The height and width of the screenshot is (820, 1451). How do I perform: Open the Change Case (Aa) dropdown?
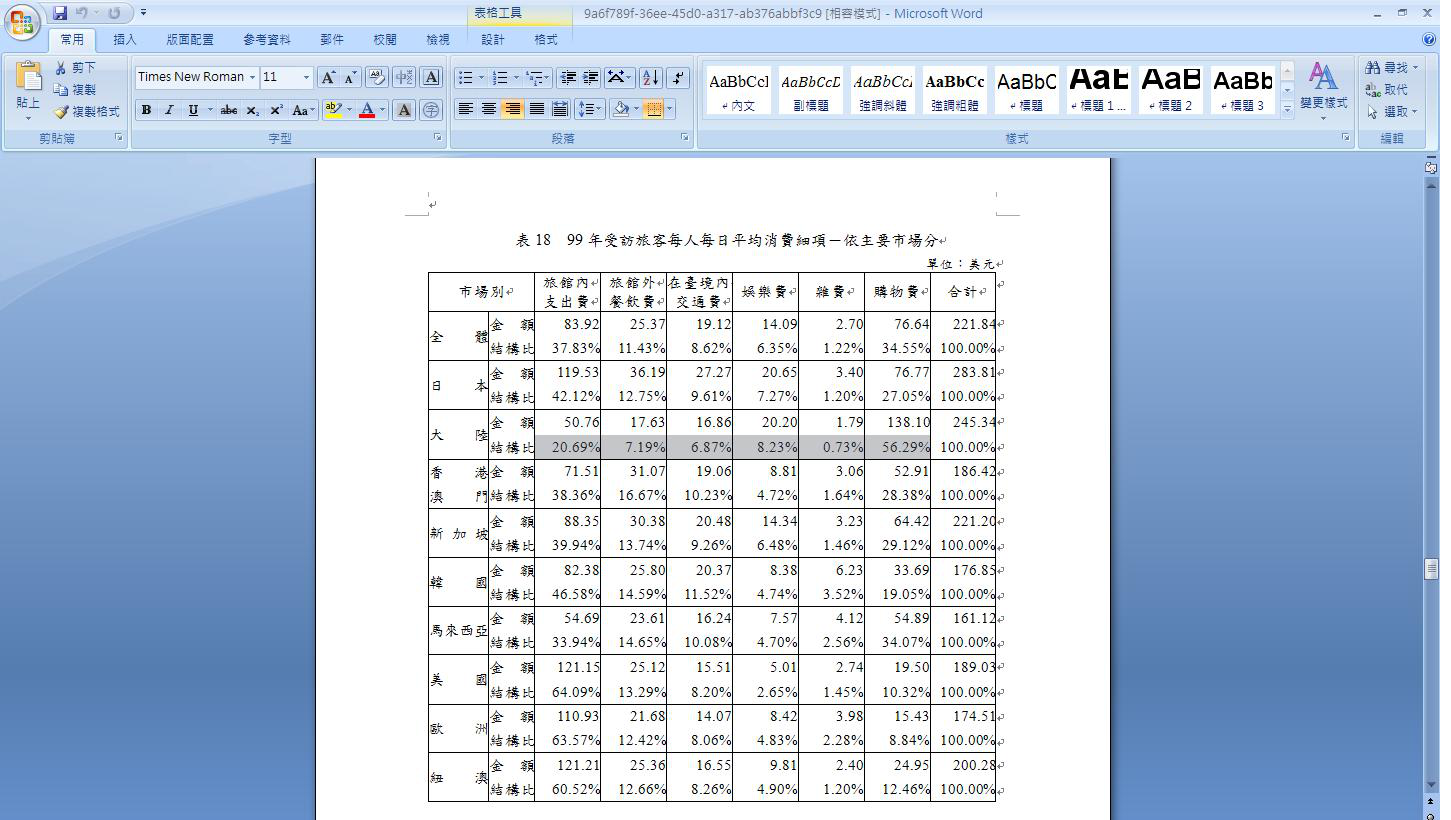303,110
